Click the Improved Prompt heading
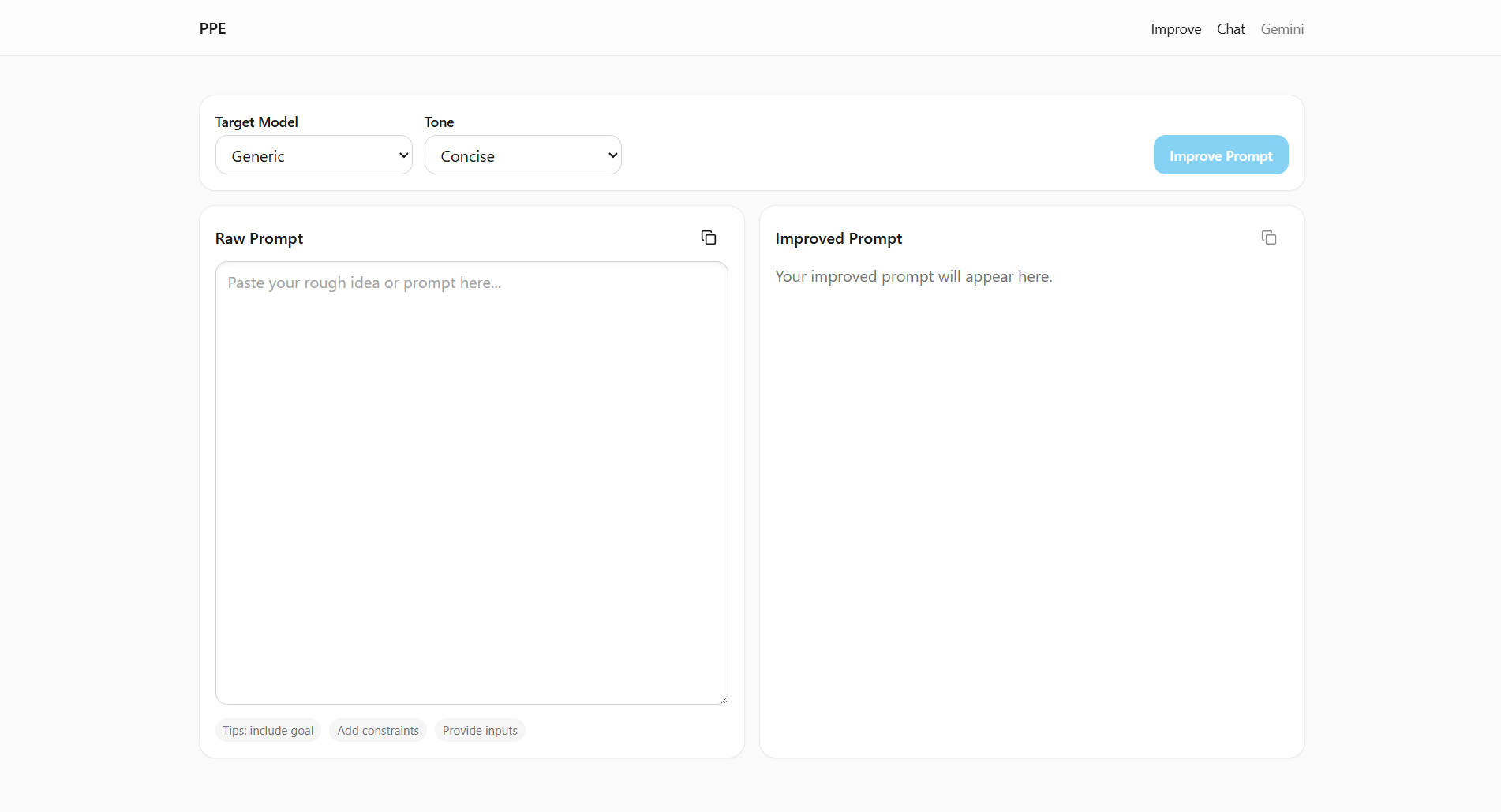The height and width of the screenshot is (812, 1501). pyautogui.click(x=838, y=238)
